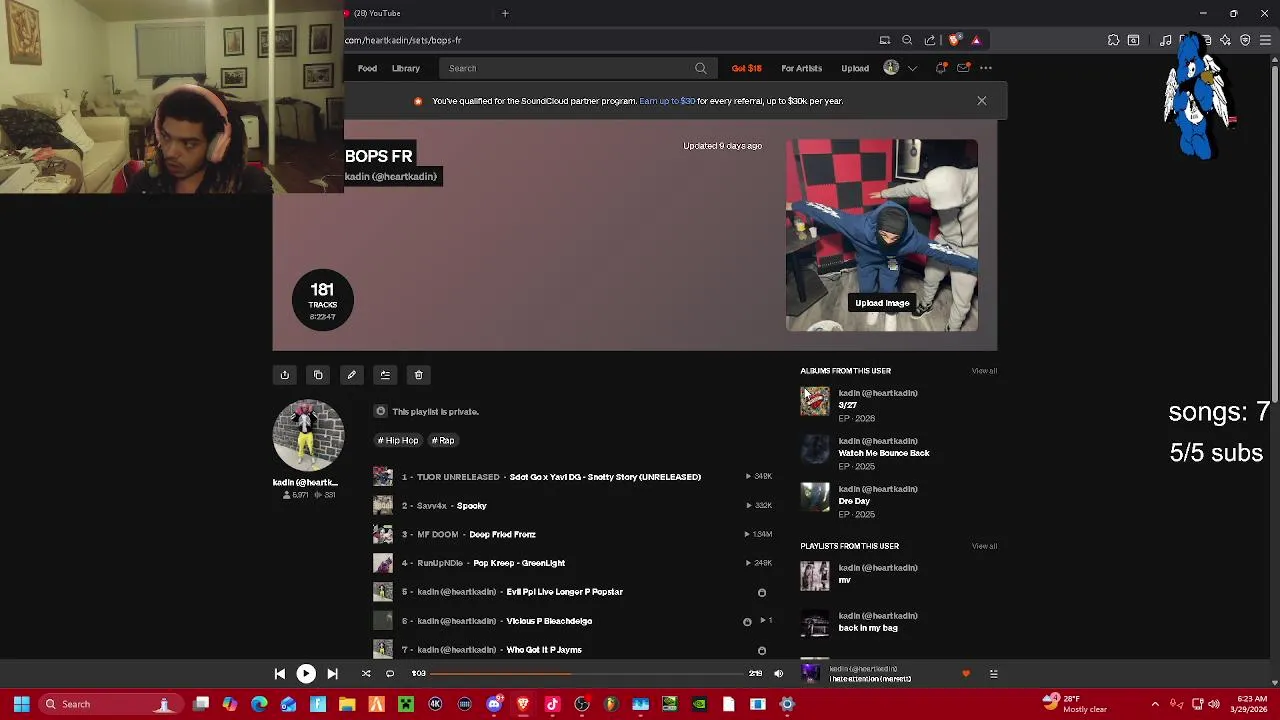Click the search magnifier icon
This screenshot has width=1280, height=720.
(701, 68)
